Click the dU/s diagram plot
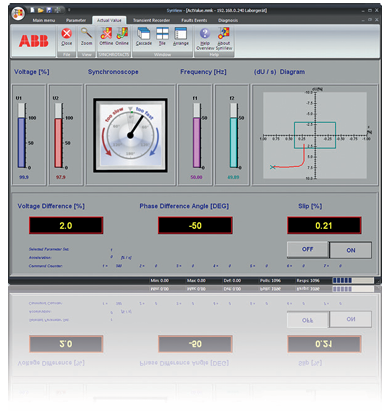Screen dimensions: 386x411 tap(315, 135)
